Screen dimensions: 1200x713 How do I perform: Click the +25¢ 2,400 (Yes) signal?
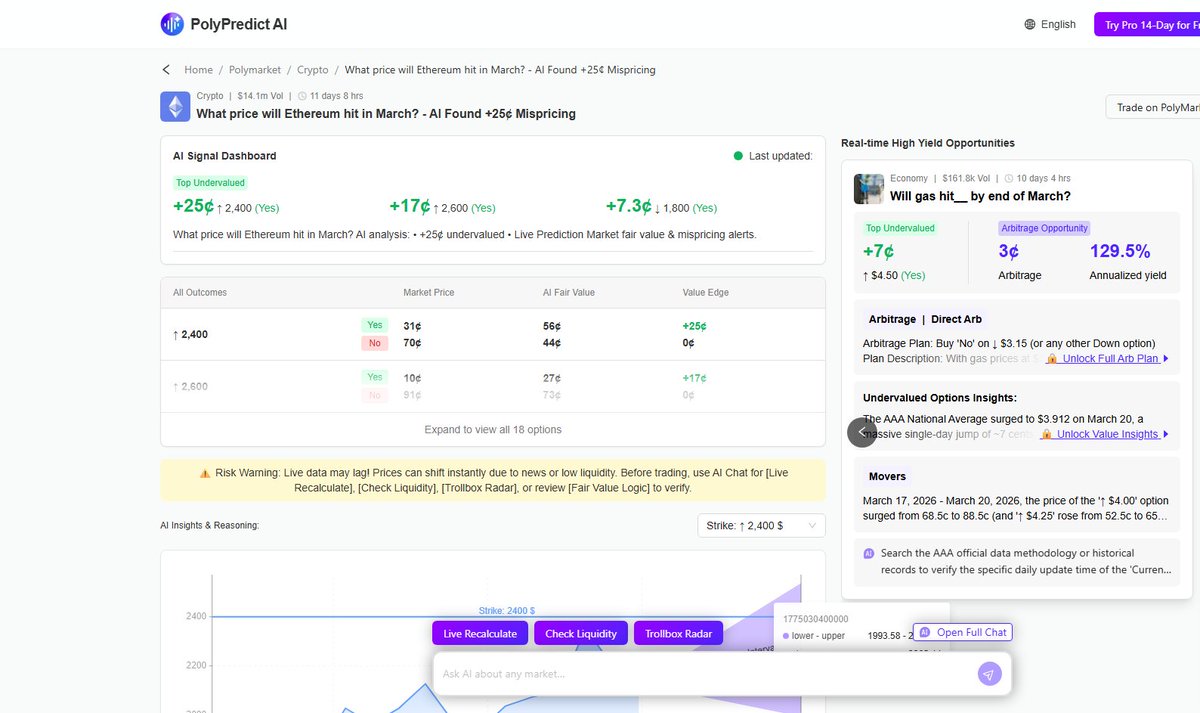click(x=226, y=206)
